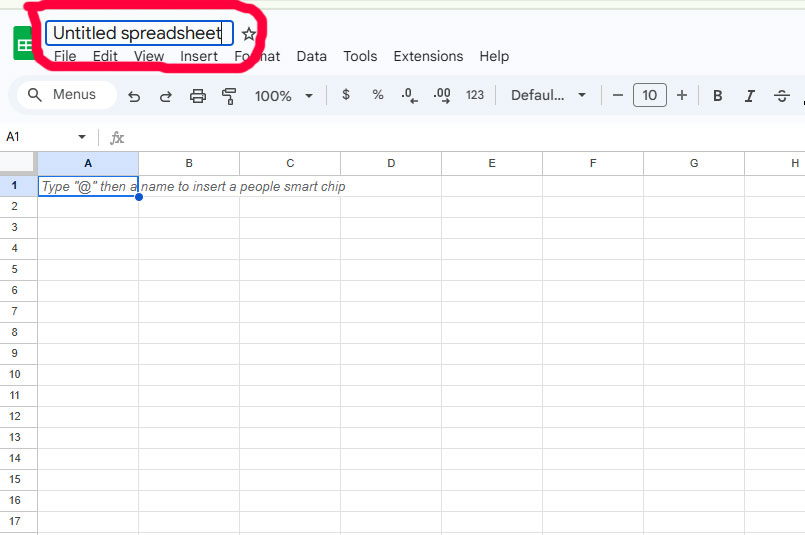Image resolution: width=805 pixels, height=535 pixels.
Task: Increase font size with plus button
Action: click(682, 95)
